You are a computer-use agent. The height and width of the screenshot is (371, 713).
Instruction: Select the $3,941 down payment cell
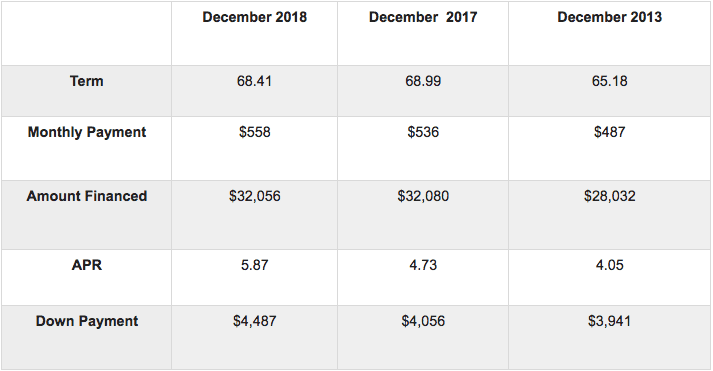tap(609, 321)
